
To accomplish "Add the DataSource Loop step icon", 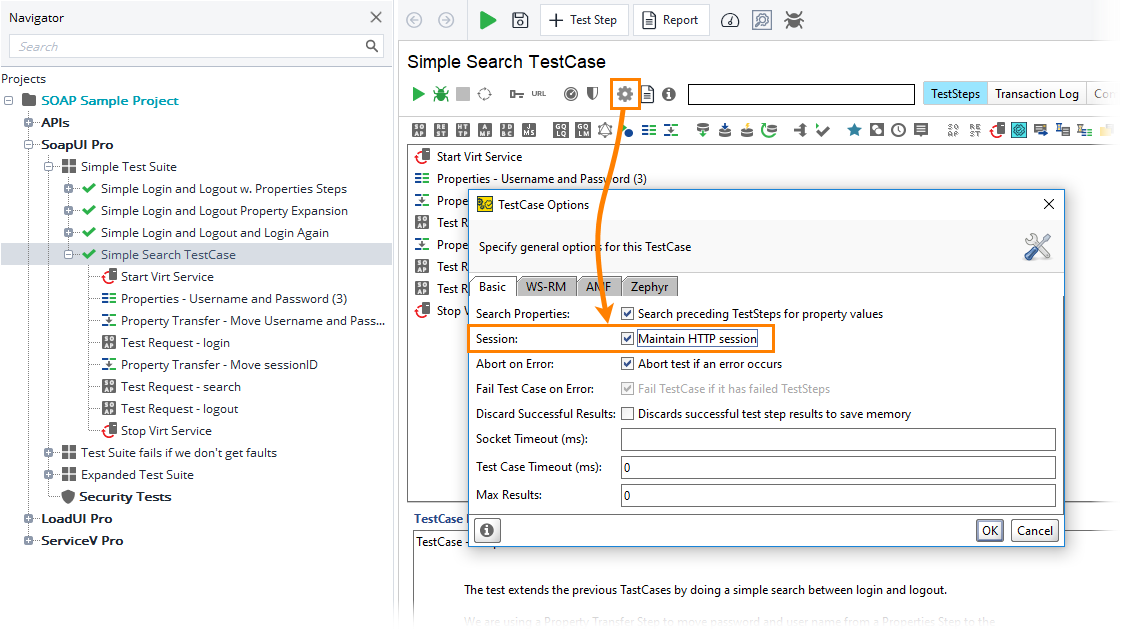I will [769, 130].
